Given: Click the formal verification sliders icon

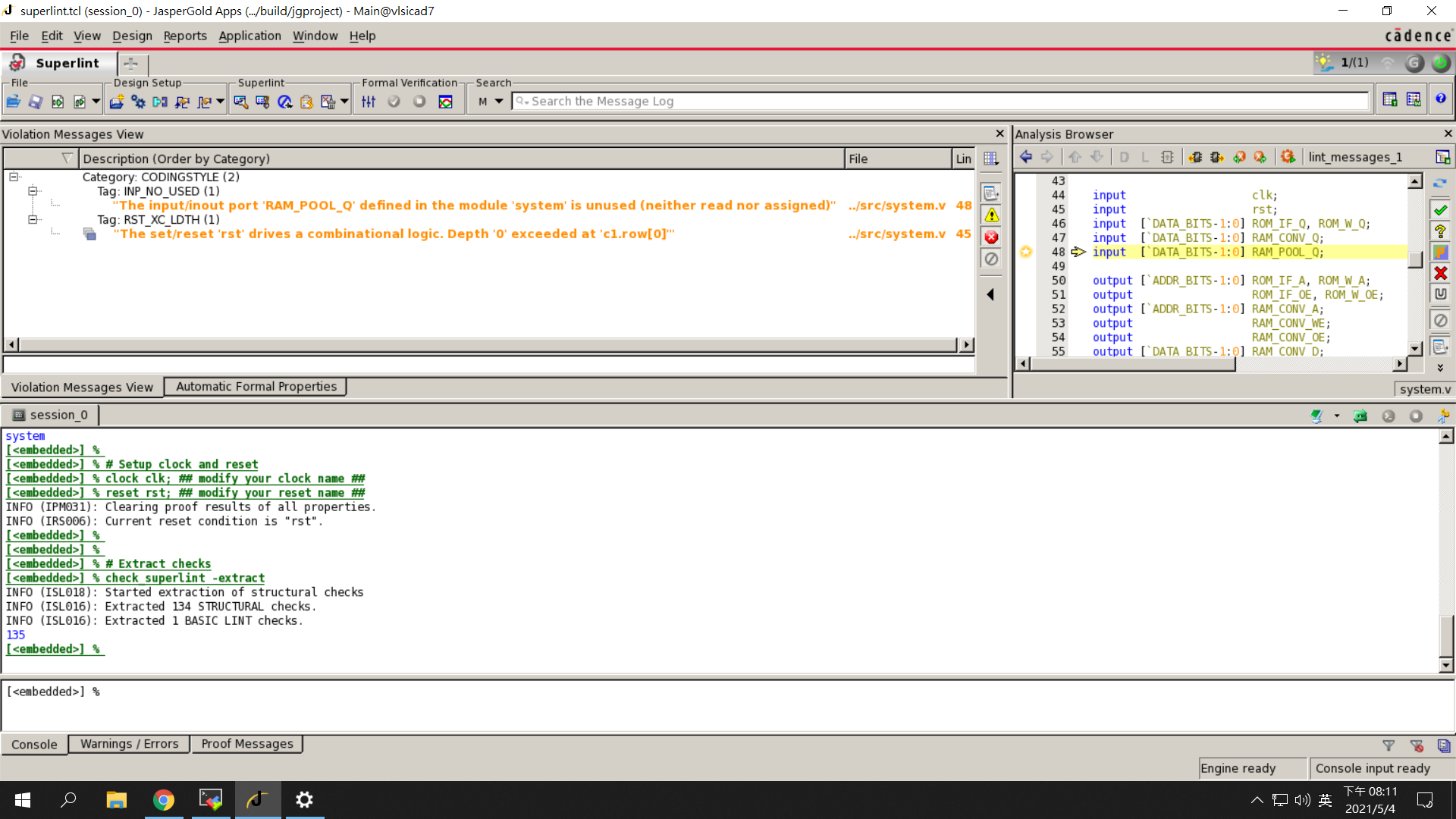Looking at the screenshot, I should 369,102.
